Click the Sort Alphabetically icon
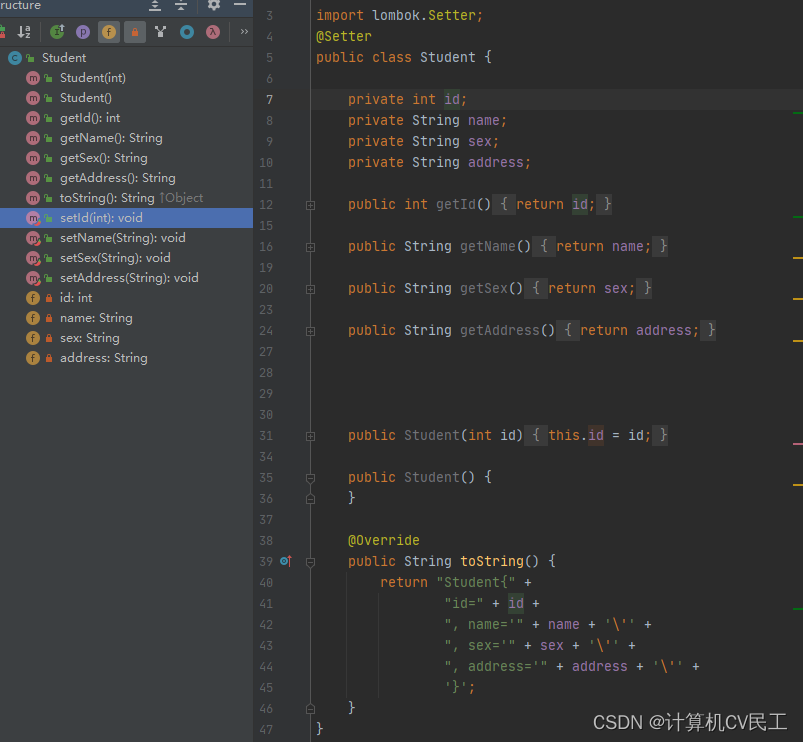803x742 pixels. tap(24, 32)
